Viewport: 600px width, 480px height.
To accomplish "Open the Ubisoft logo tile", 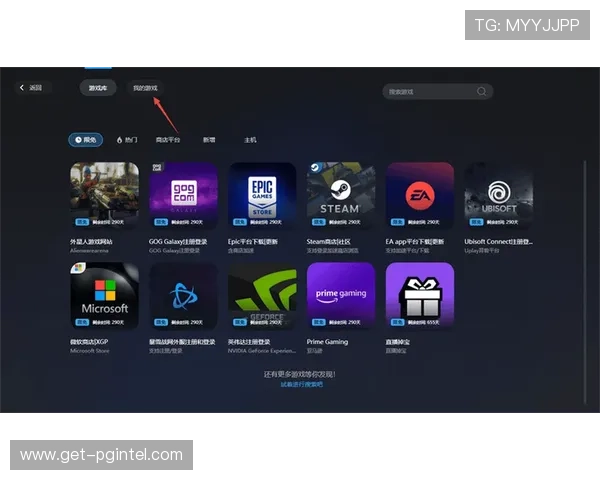I will click(499, 196).
